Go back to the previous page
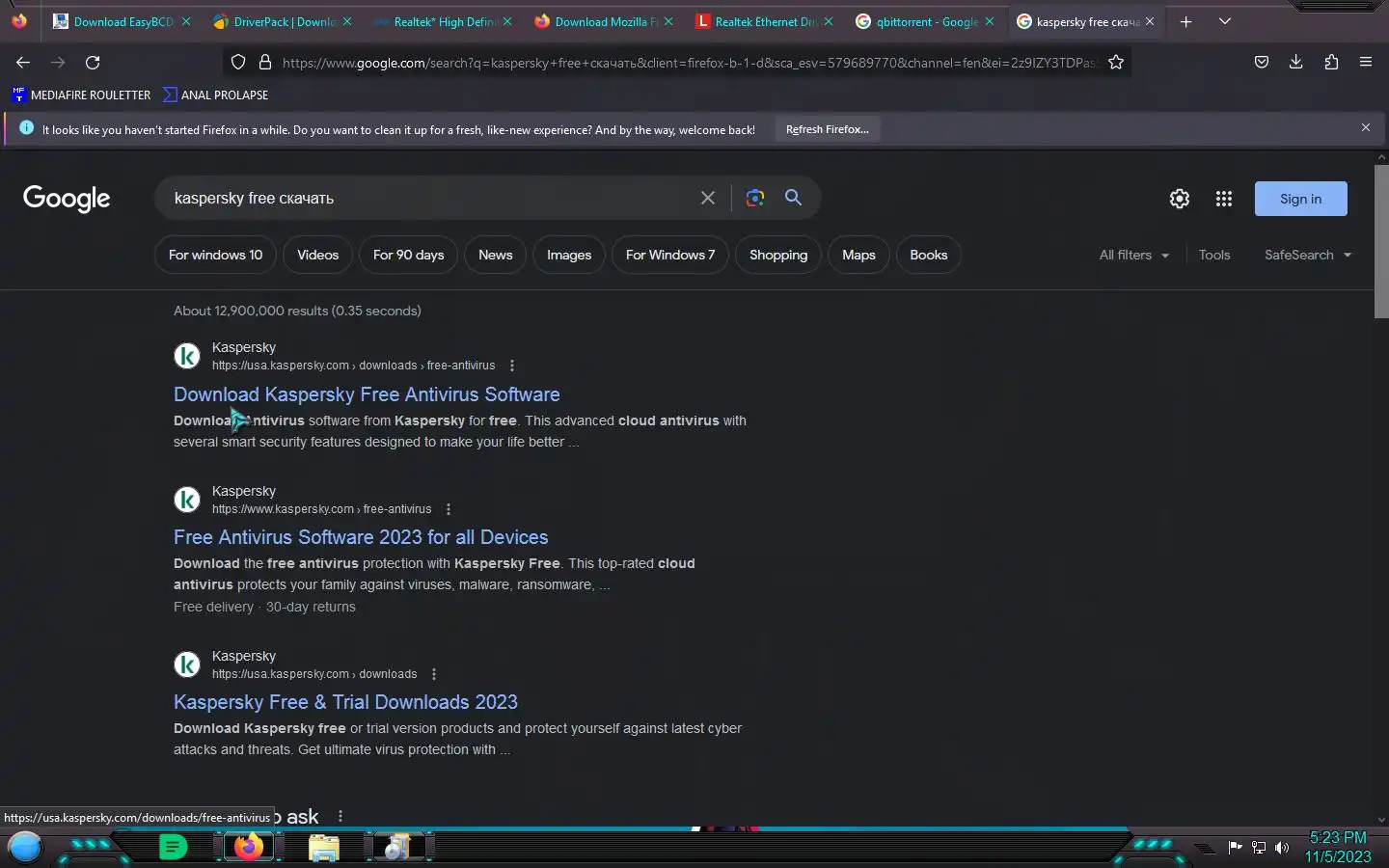Screen dimensions: 1389x868 (x=23, y=63)
